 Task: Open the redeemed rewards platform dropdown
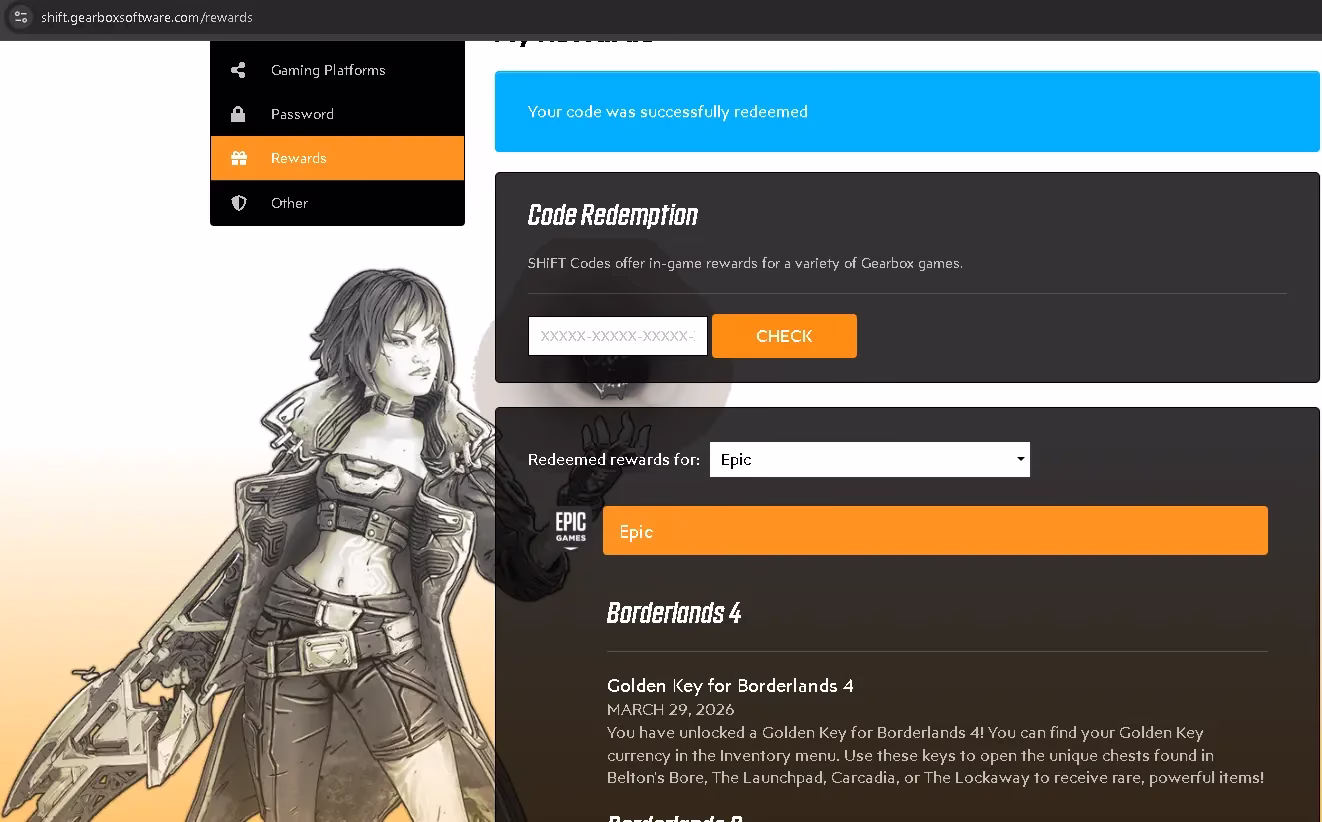[x=868, y=459]
